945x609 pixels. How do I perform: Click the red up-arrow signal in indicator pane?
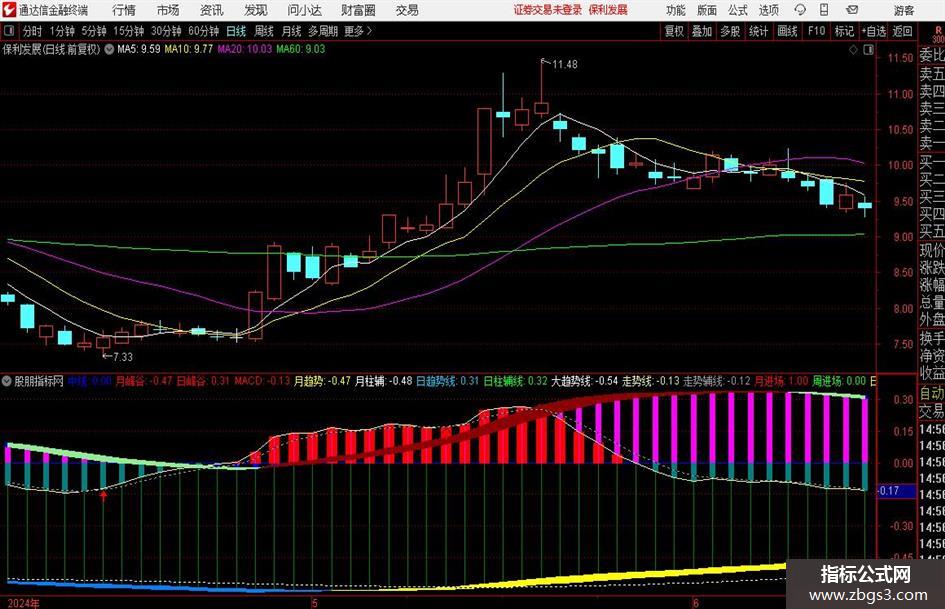[103, 496]
